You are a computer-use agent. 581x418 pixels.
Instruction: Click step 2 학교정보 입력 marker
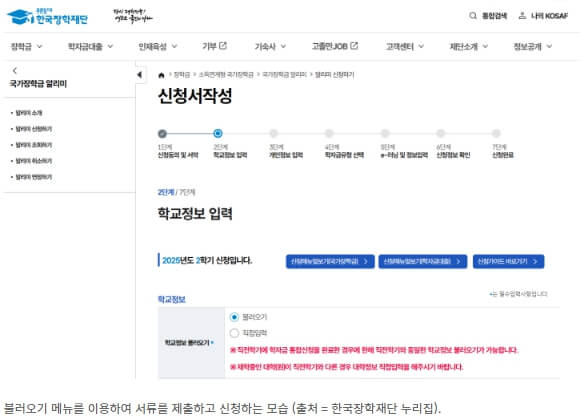tap(218, 133)
